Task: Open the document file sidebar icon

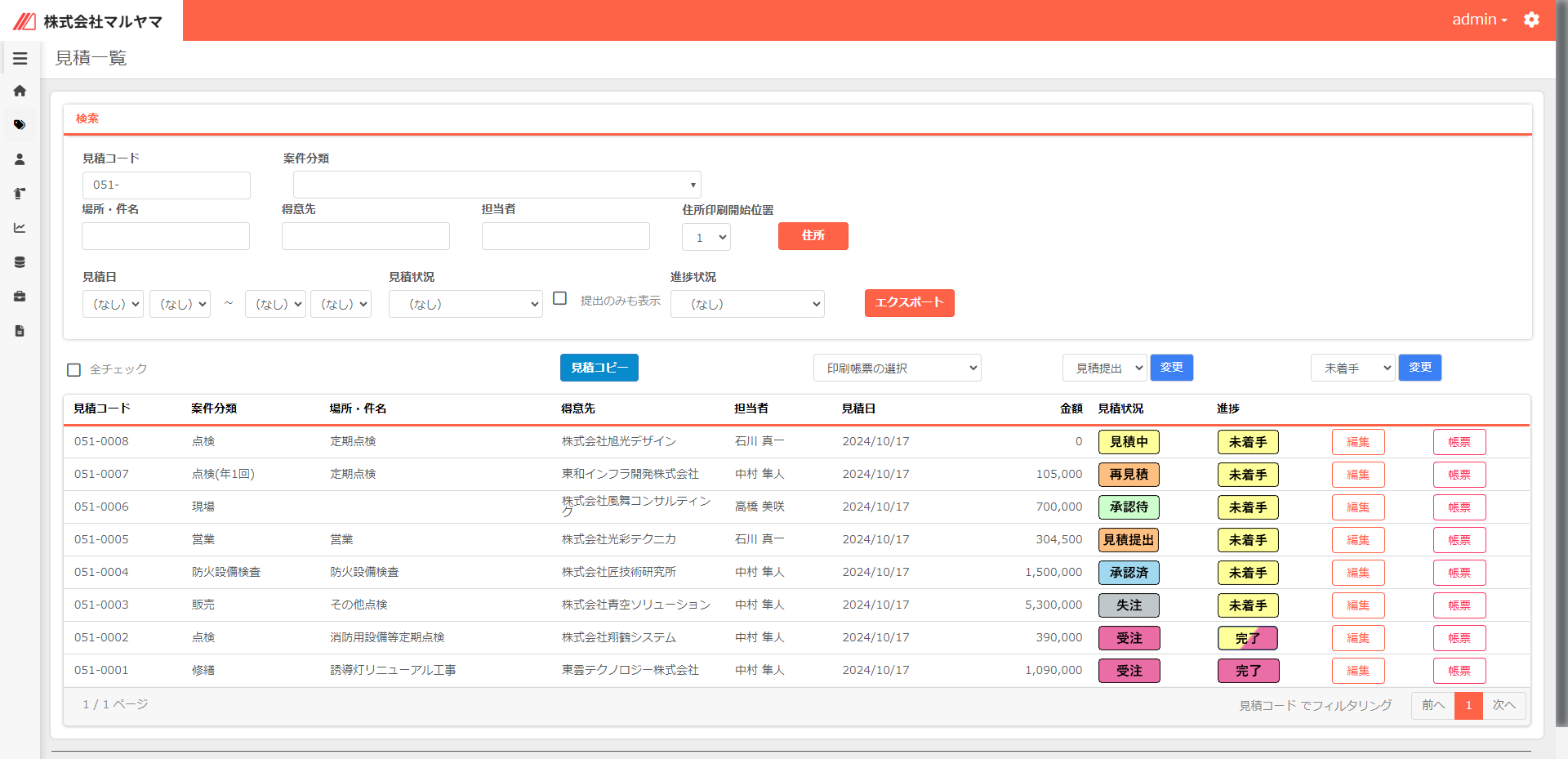Action: (20, 331)
